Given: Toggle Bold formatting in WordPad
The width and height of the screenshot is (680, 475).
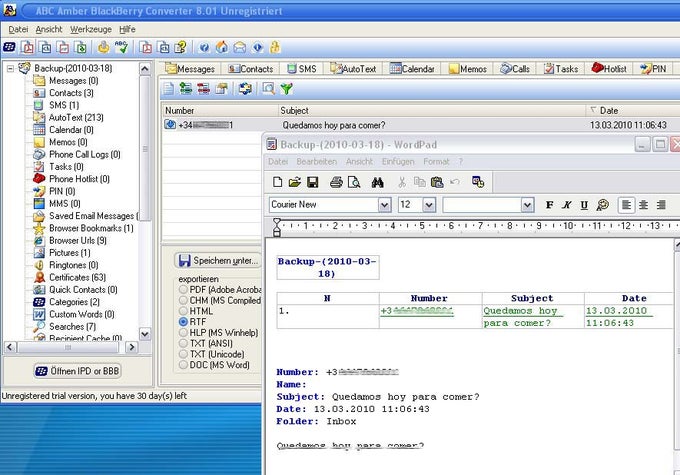Looking at the screenshot, I should [549, 205].
